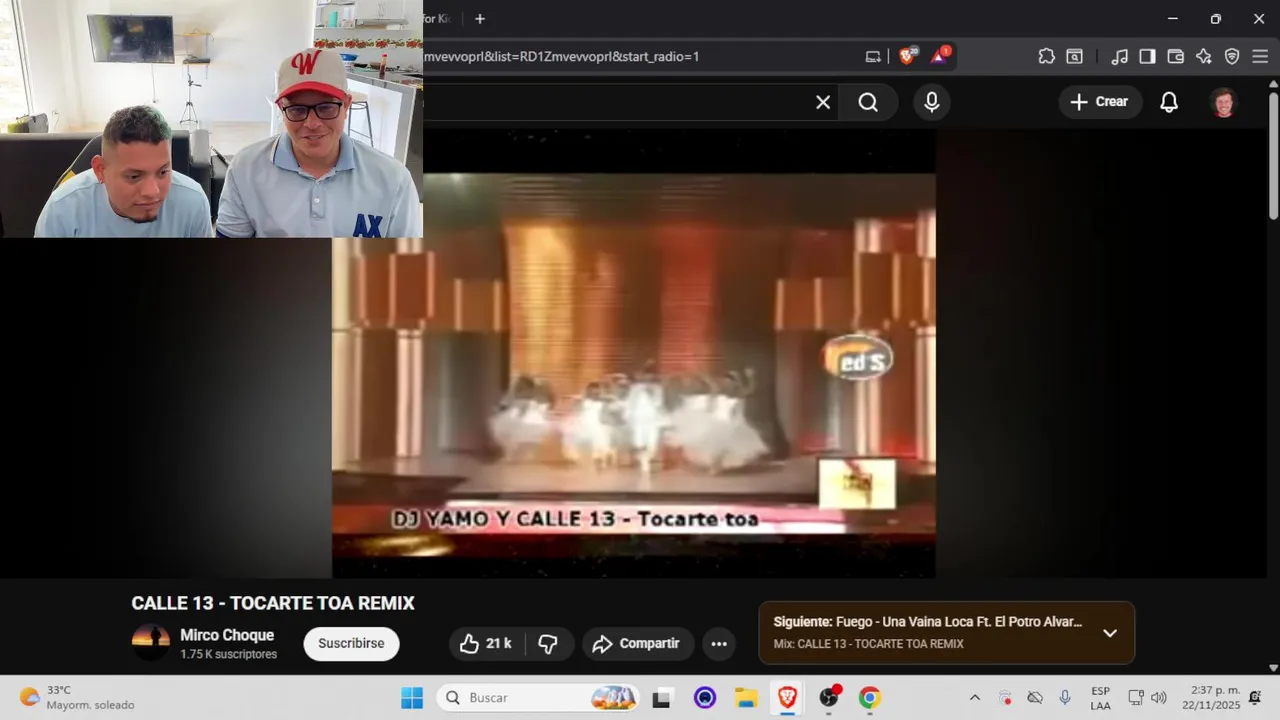Open Google Chrome from taskbar

pyautogui.click(x=870, y=698)
